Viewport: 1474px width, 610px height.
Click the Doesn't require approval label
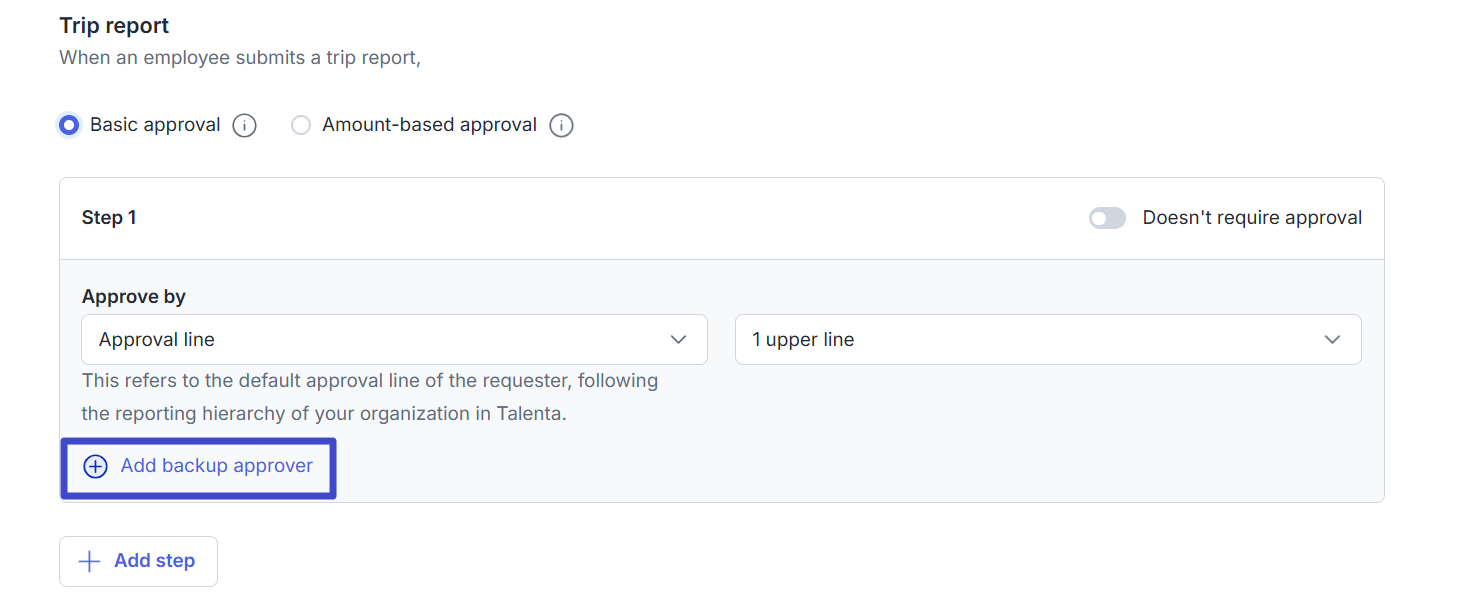1252,218
